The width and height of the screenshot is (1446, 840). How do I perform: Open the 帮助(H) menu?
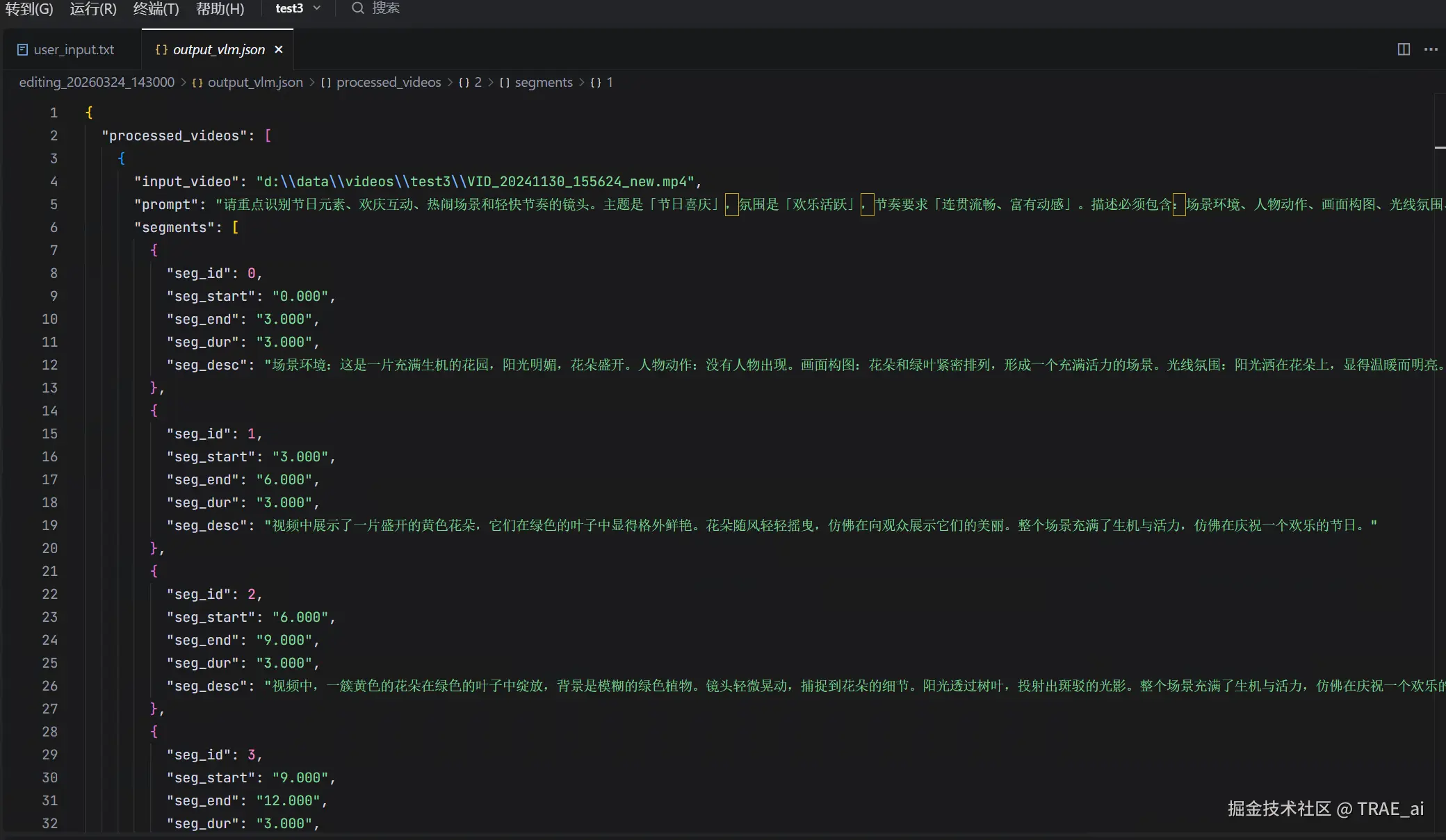[220, 9]
